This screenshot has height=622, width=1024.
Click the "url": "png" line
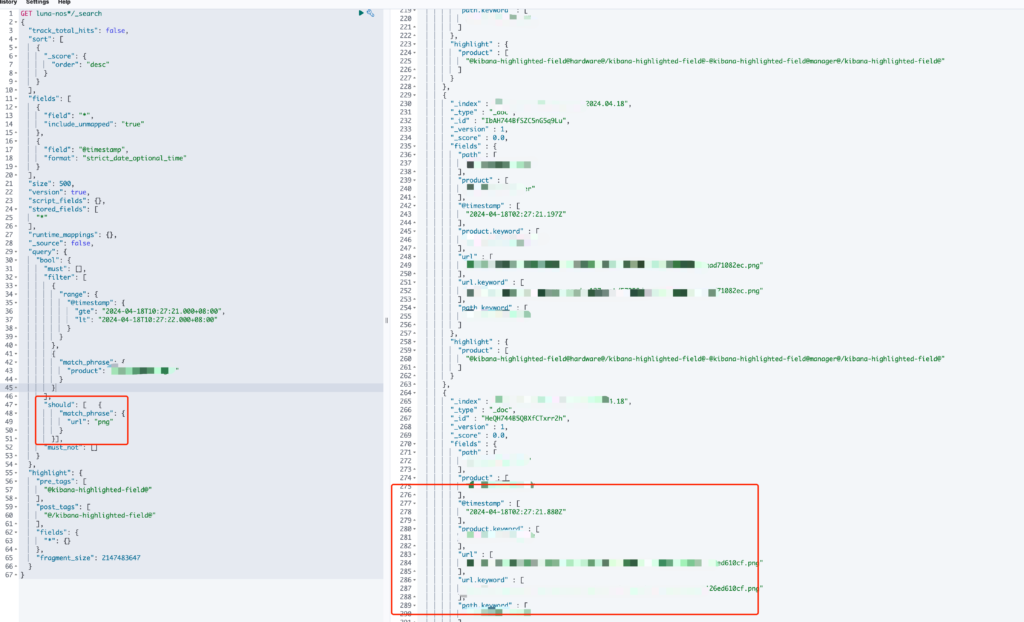point(90,421)
